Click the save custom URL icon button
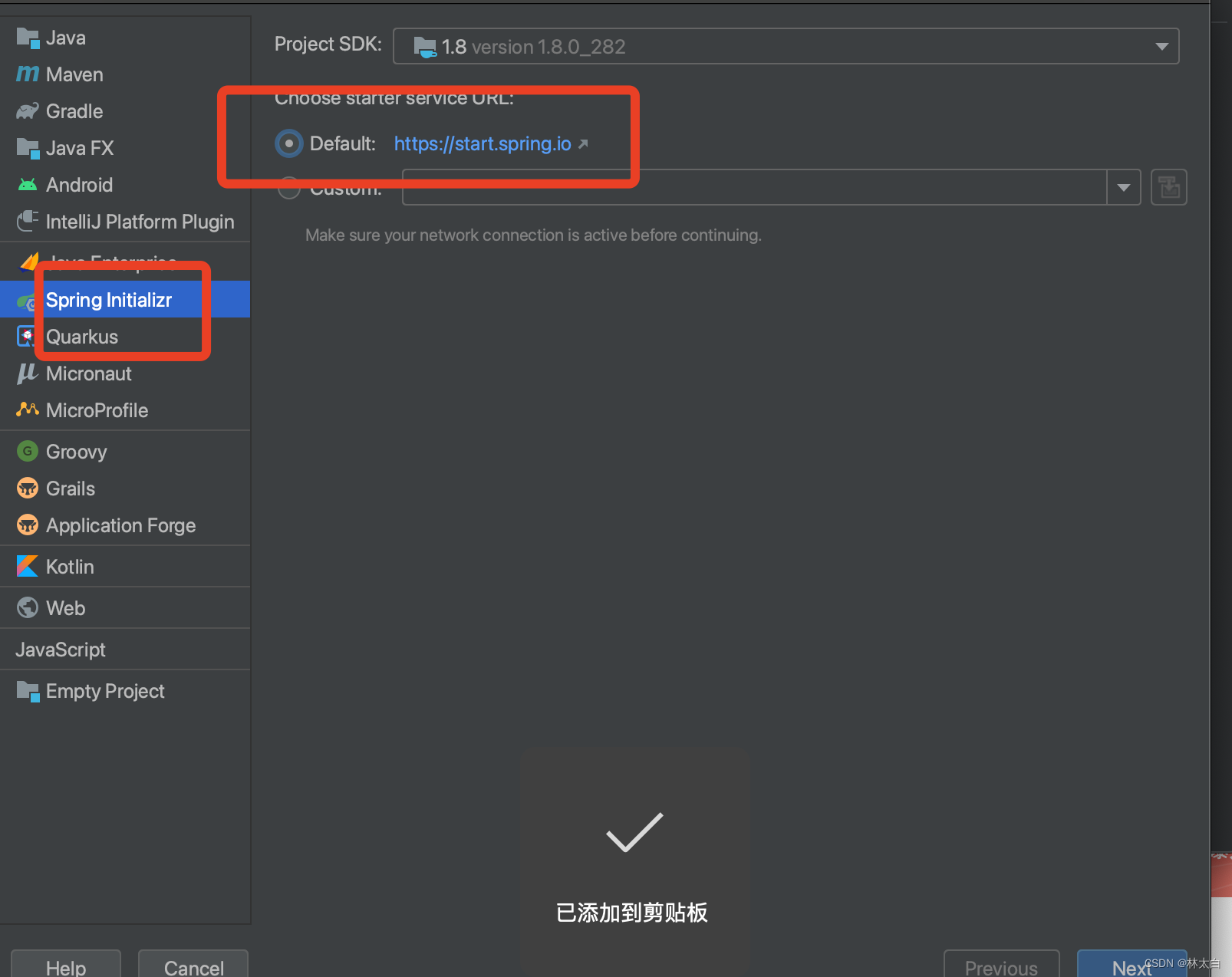The height and width of the screenshot is (977, 1232). pos(1169,187)
